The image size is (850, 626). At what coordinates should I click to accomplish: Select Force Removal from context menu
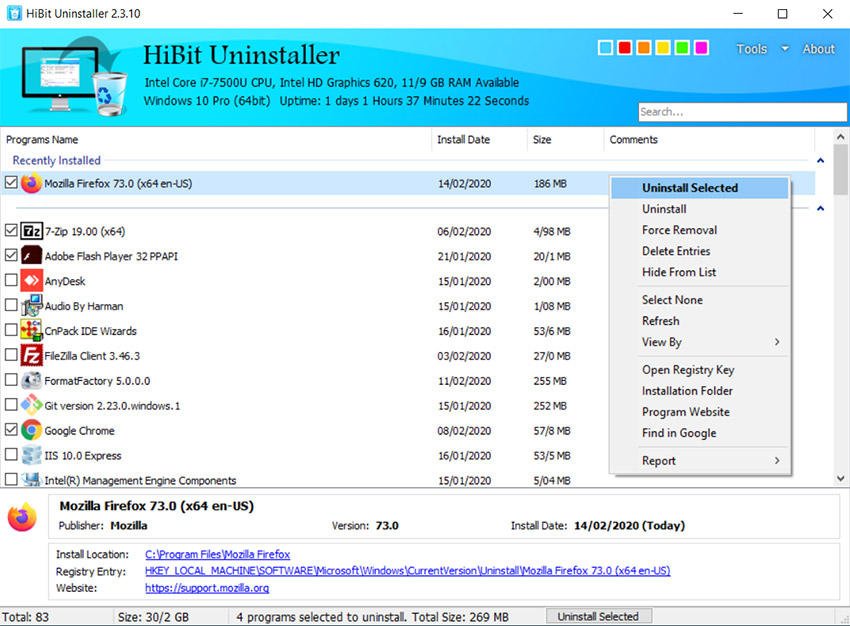(x=682, y=230)
